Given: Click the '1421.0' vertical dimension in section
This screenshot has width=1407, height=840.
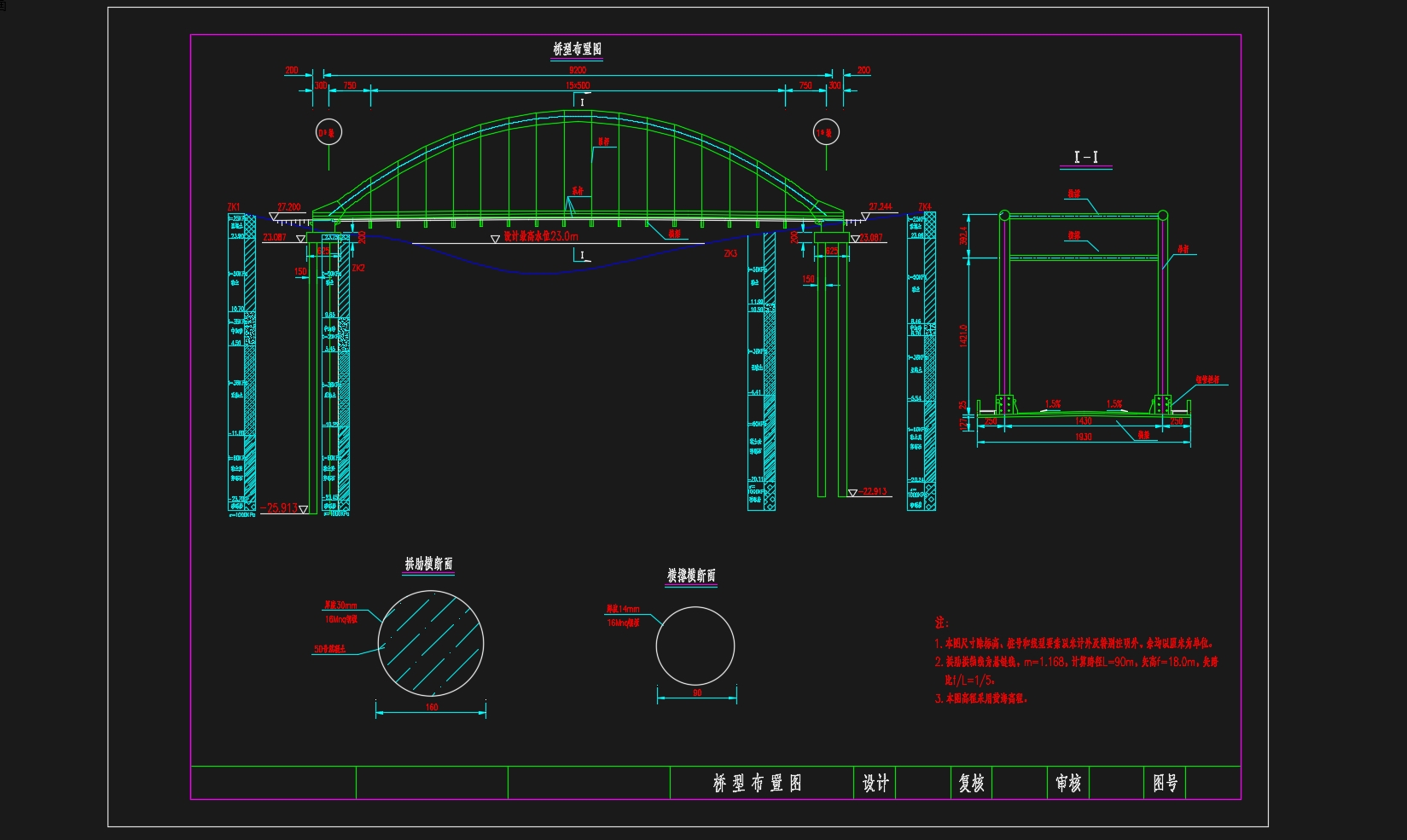Looking at the screenshot, I should coord(964,335).
